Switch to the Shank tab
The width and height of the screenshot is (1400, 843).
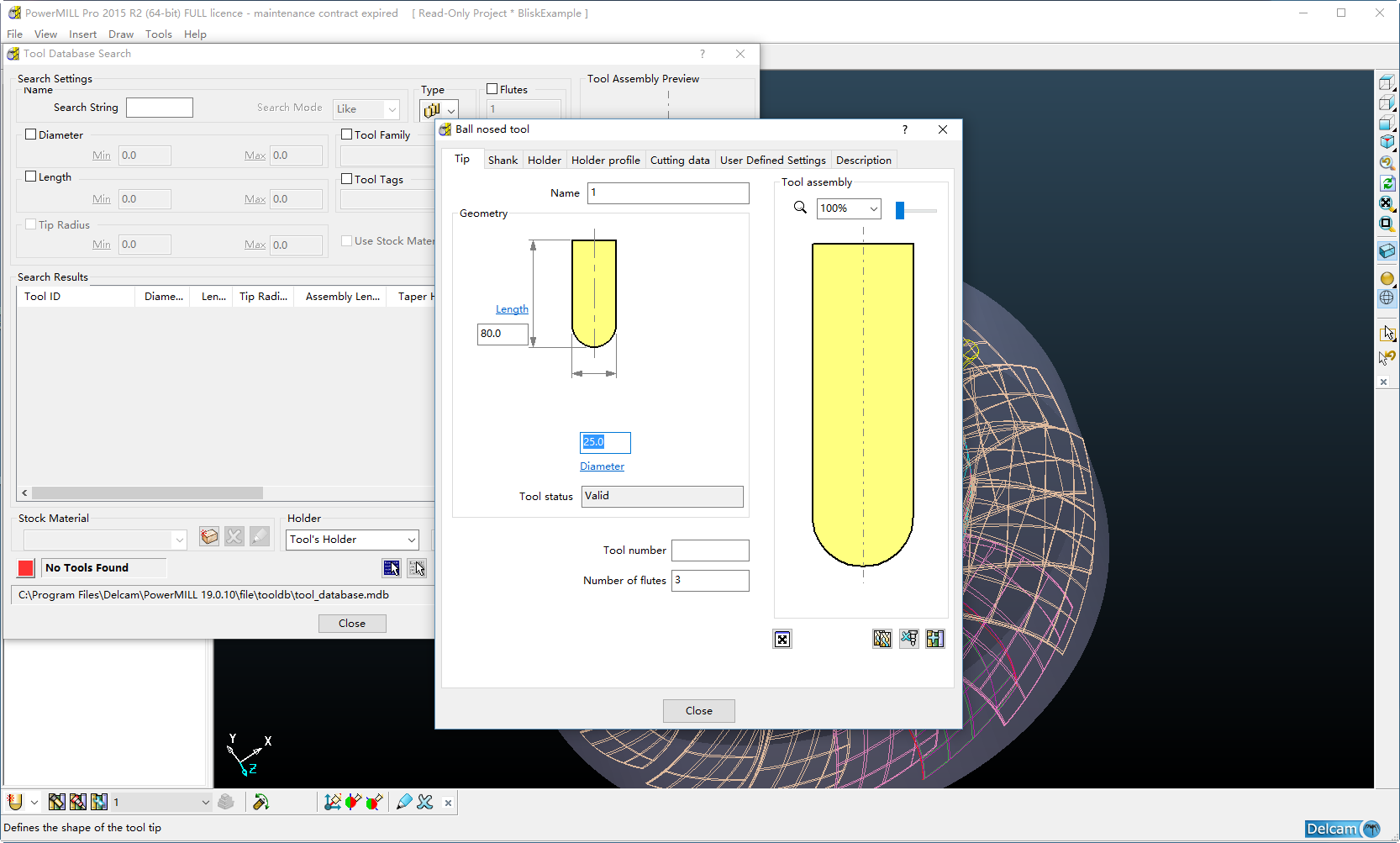pyautogui.click(x=503, y=160)
